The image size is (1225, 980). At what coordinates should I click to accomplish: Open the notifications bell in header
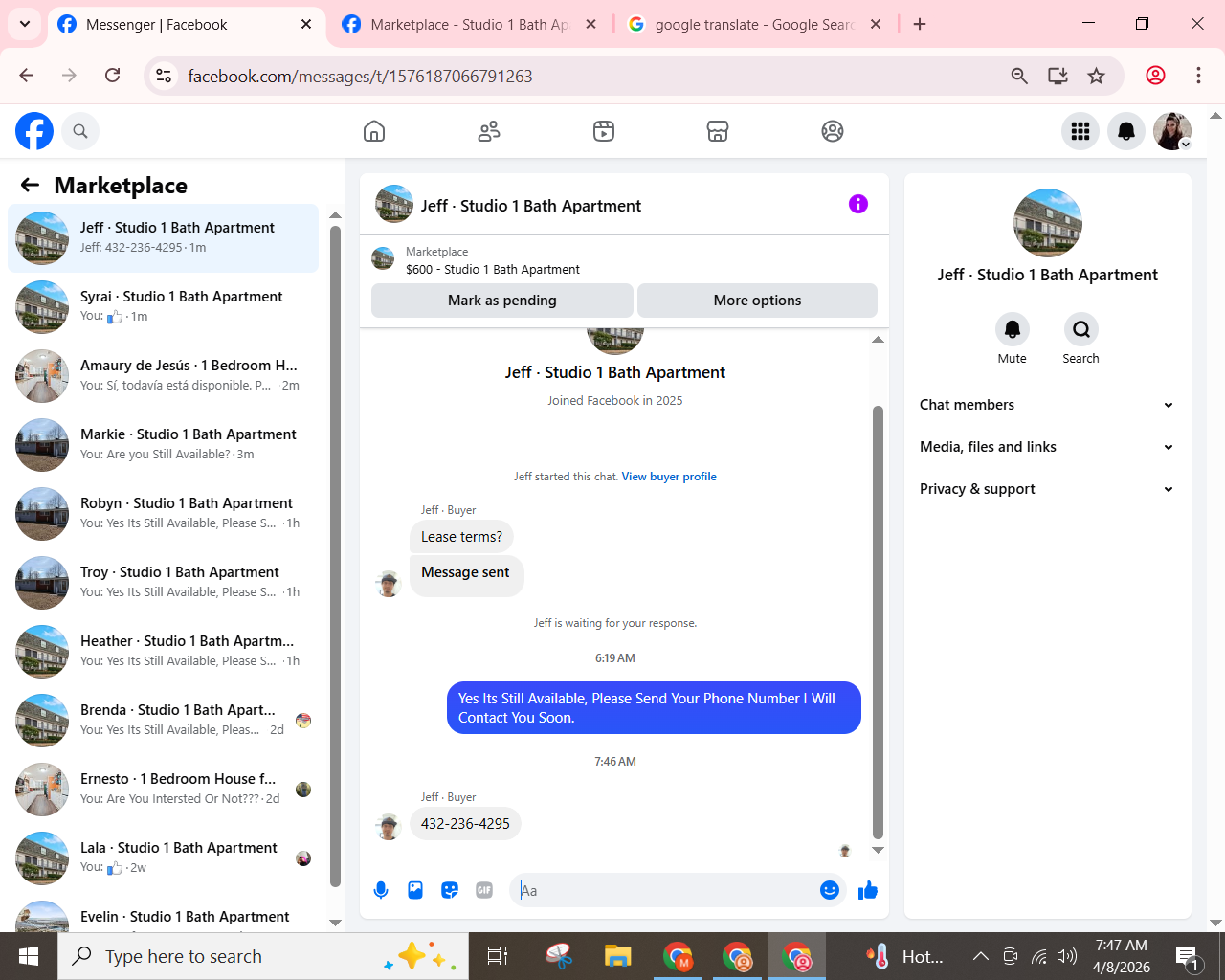click(x=1126, y=131)
